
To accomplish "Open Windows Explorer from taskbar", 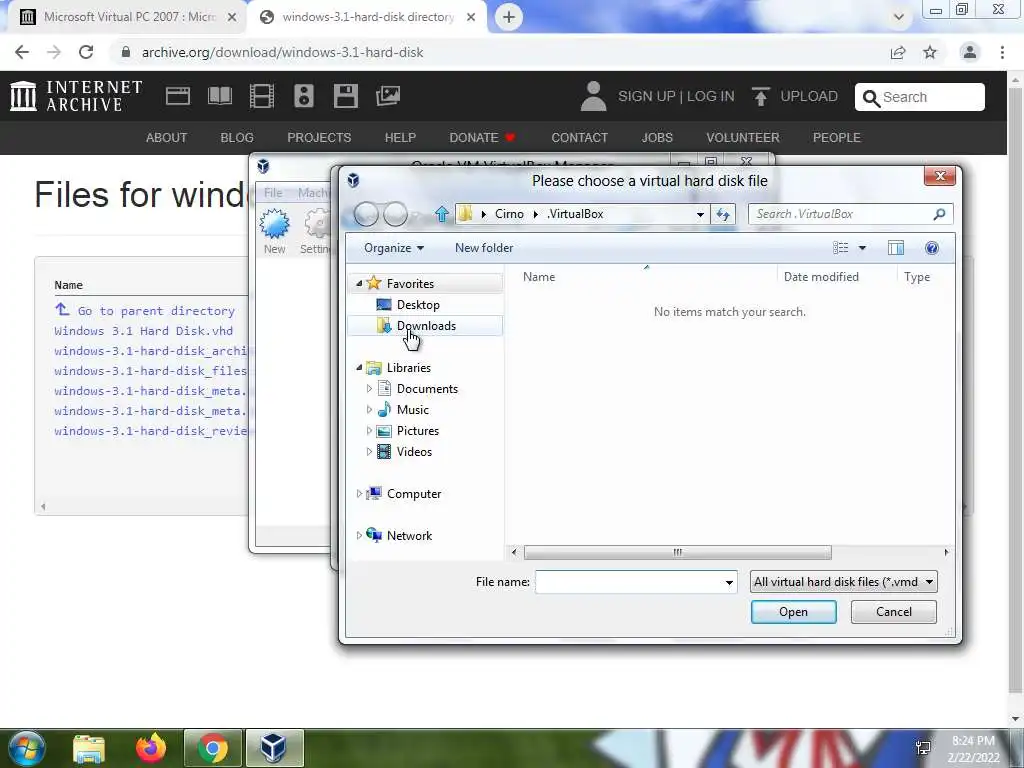I will [x=88, y=748].
